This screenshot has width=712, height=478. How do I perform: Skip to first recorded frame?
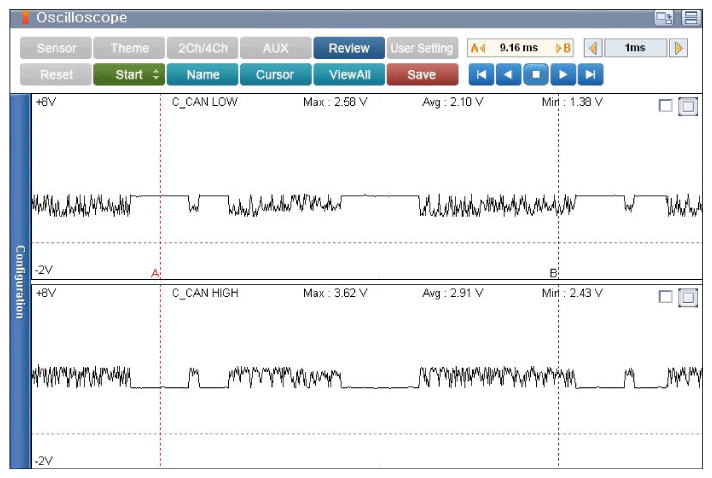[481, 75]
